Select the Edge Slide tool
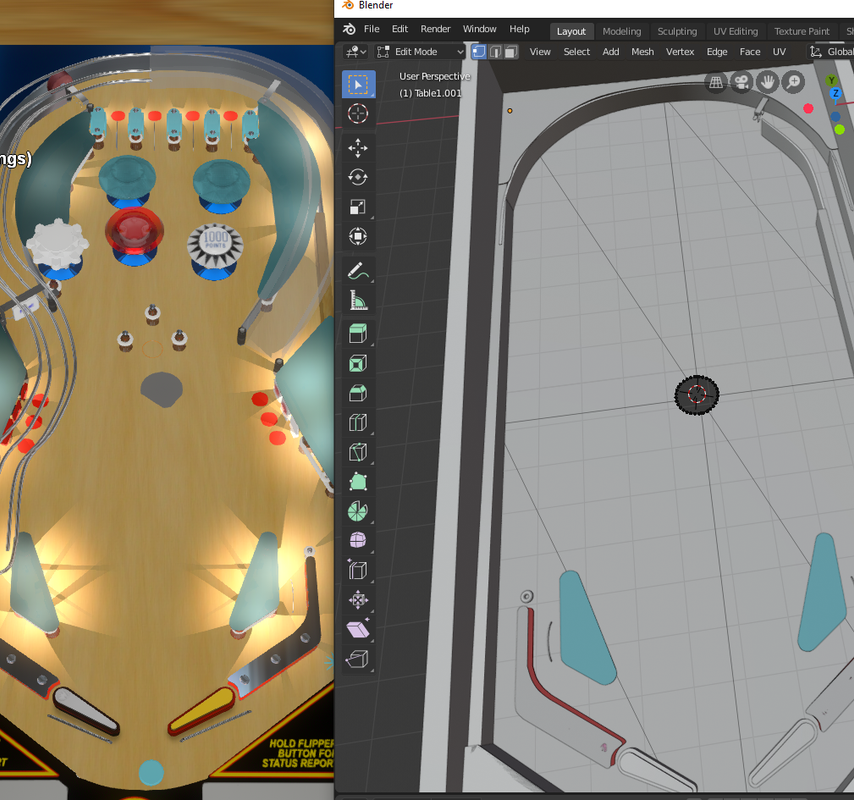This screenshot has height=800, width=854. click(x=358, y=570)
